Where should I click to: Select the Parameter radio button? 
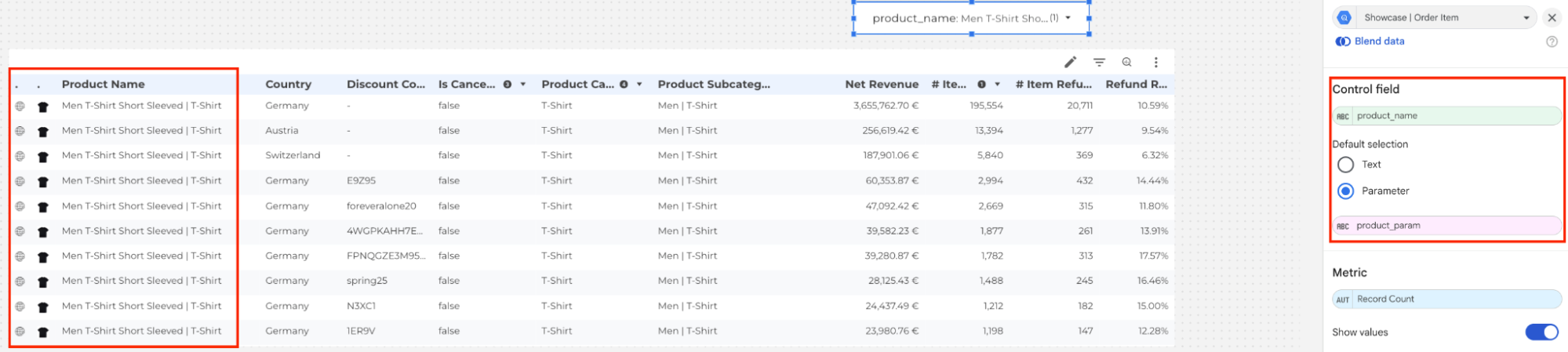click(1345, 191)
